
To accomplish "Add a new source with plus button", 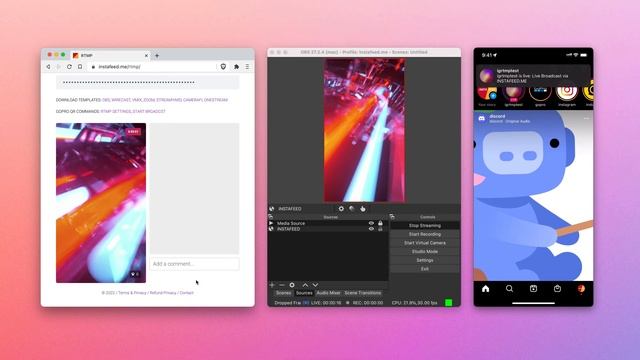I will coord(272,285).
